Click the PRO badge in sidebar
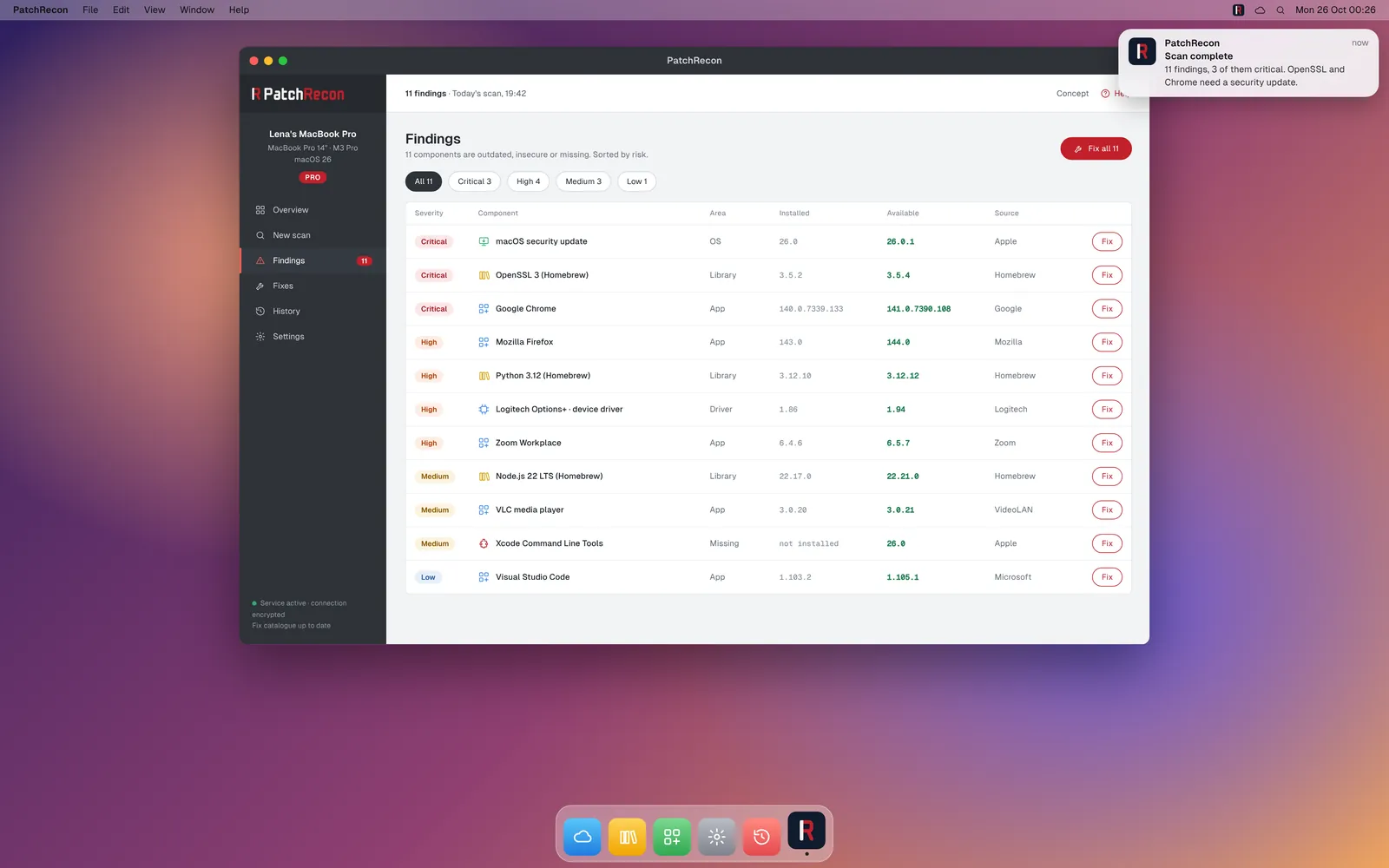The image size is (1389, 868). tap(313, 177)
